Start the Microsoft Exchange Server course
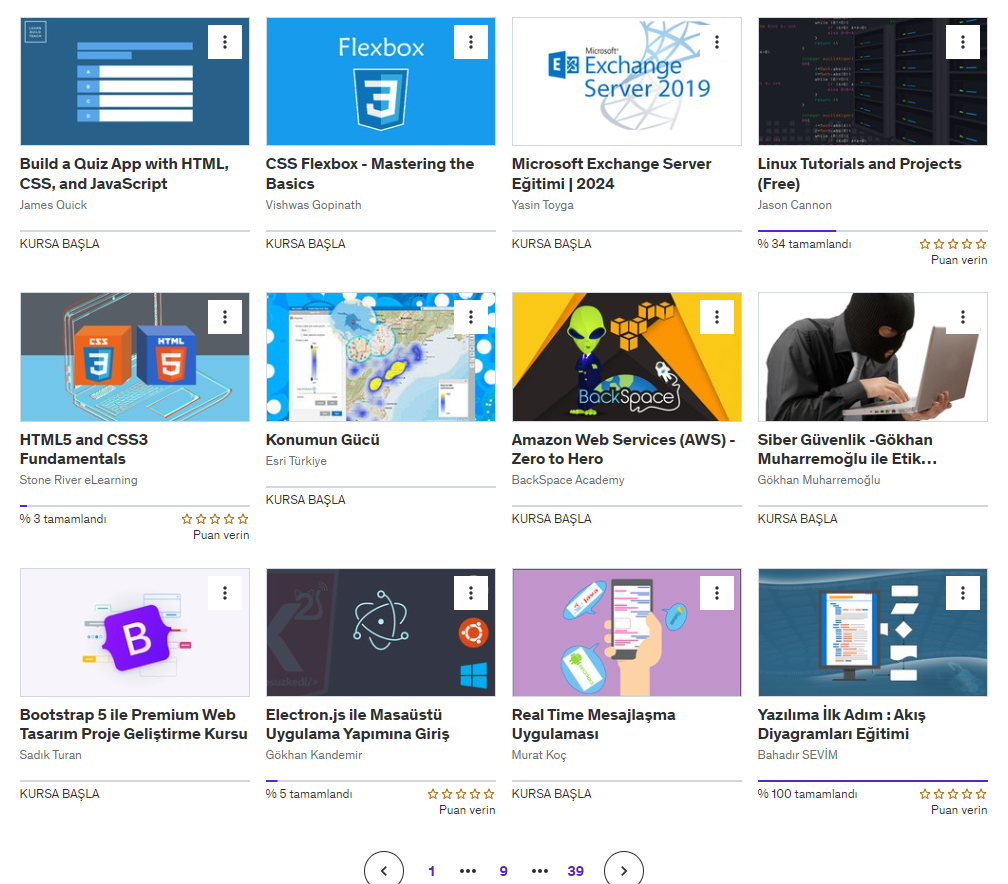 pos(552,244)
